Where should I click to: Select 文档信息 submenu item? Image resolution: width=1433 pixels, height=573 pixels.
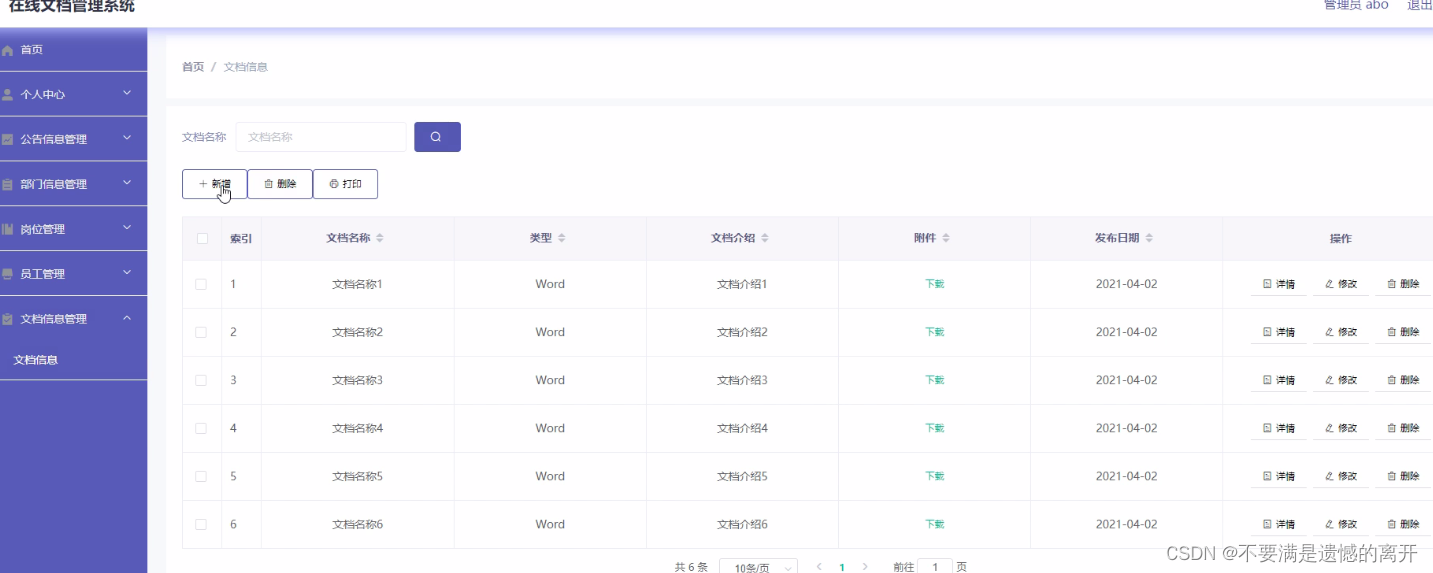click(x=74, y=360)
